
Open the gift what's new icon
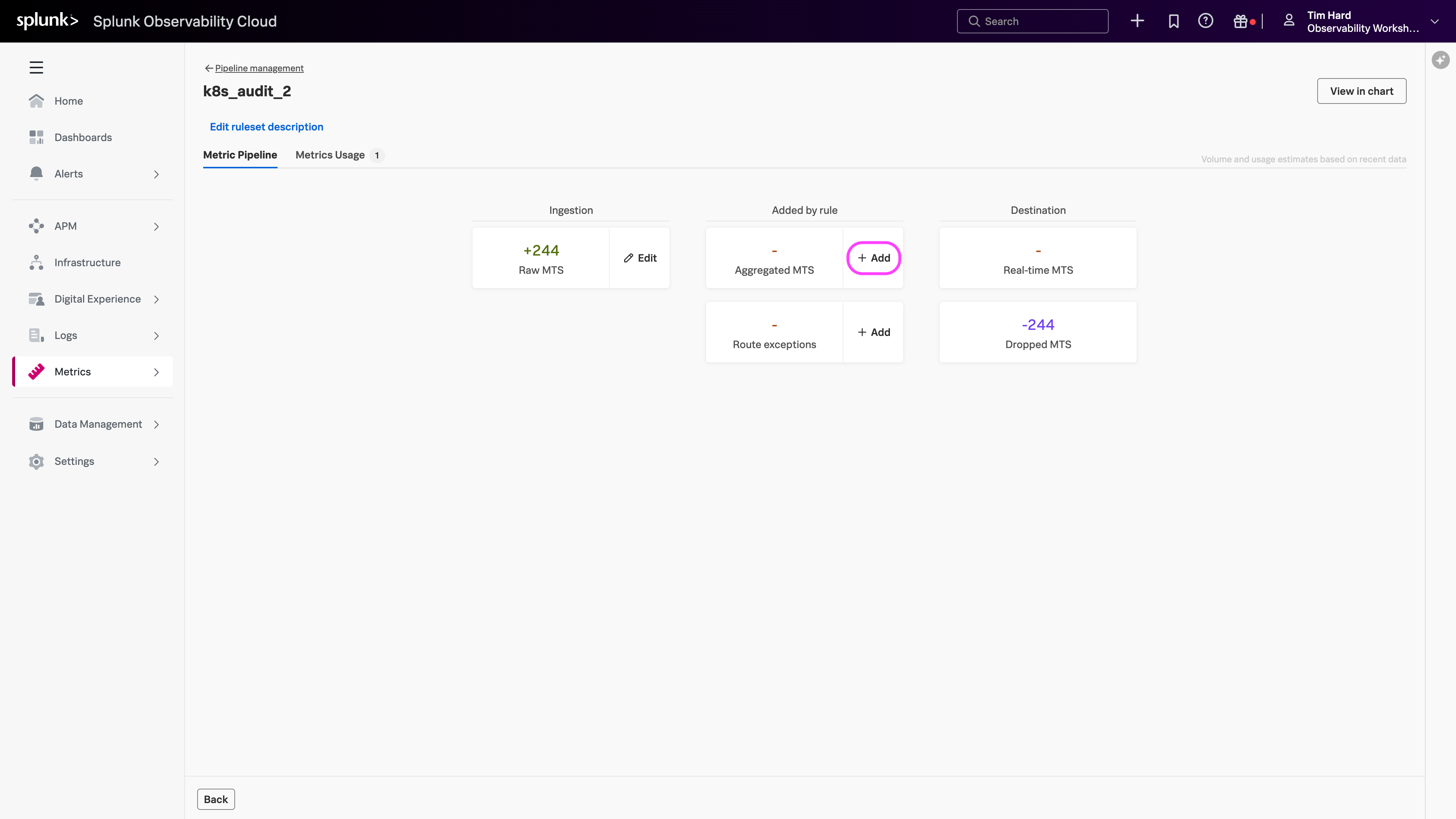pos(1241,21)
